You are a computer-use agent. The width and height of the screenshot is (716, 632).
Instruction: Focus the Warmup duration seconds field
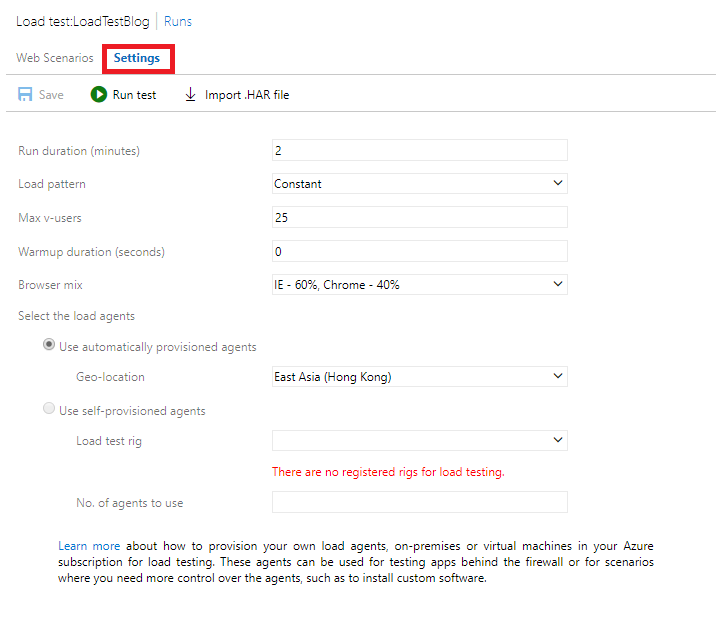pyautogui.click(x=420, y=251)
